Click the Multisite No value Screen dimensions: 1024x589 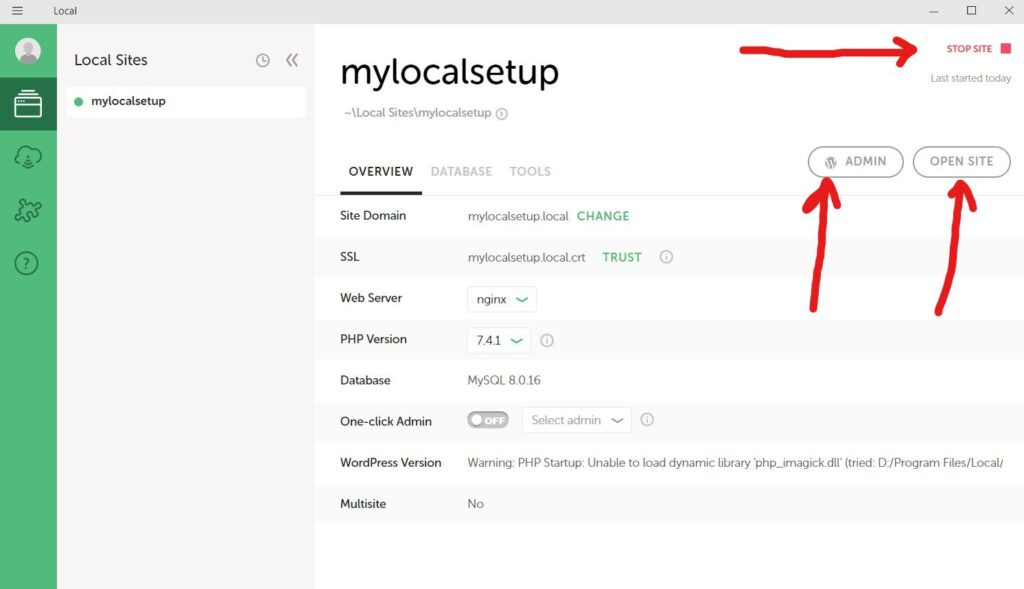tap(475, 503)
